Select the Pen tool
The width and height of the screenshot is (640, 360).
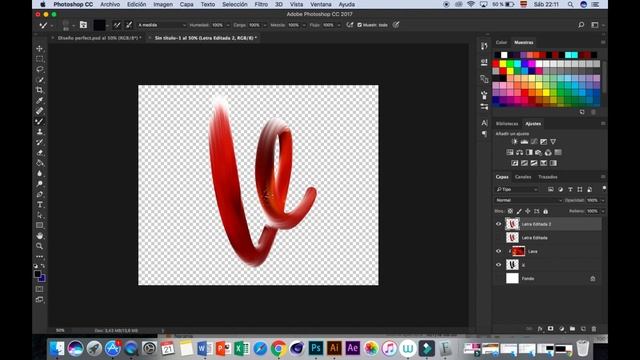40,194
